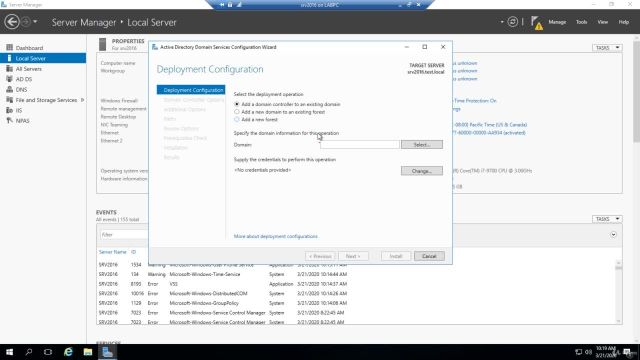Launch Internet Explorer from the taskbar
640x360 pixels.
[68, 352]
